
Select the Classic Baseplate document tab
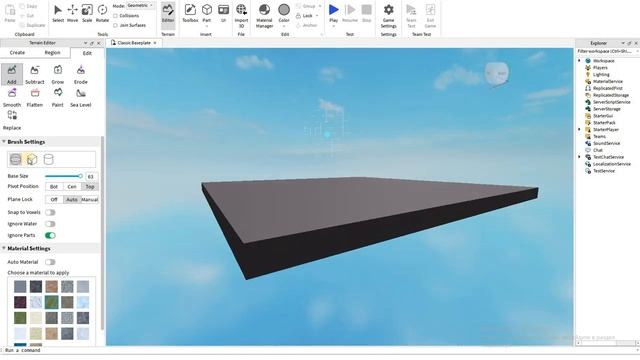(x=133, y=42)
